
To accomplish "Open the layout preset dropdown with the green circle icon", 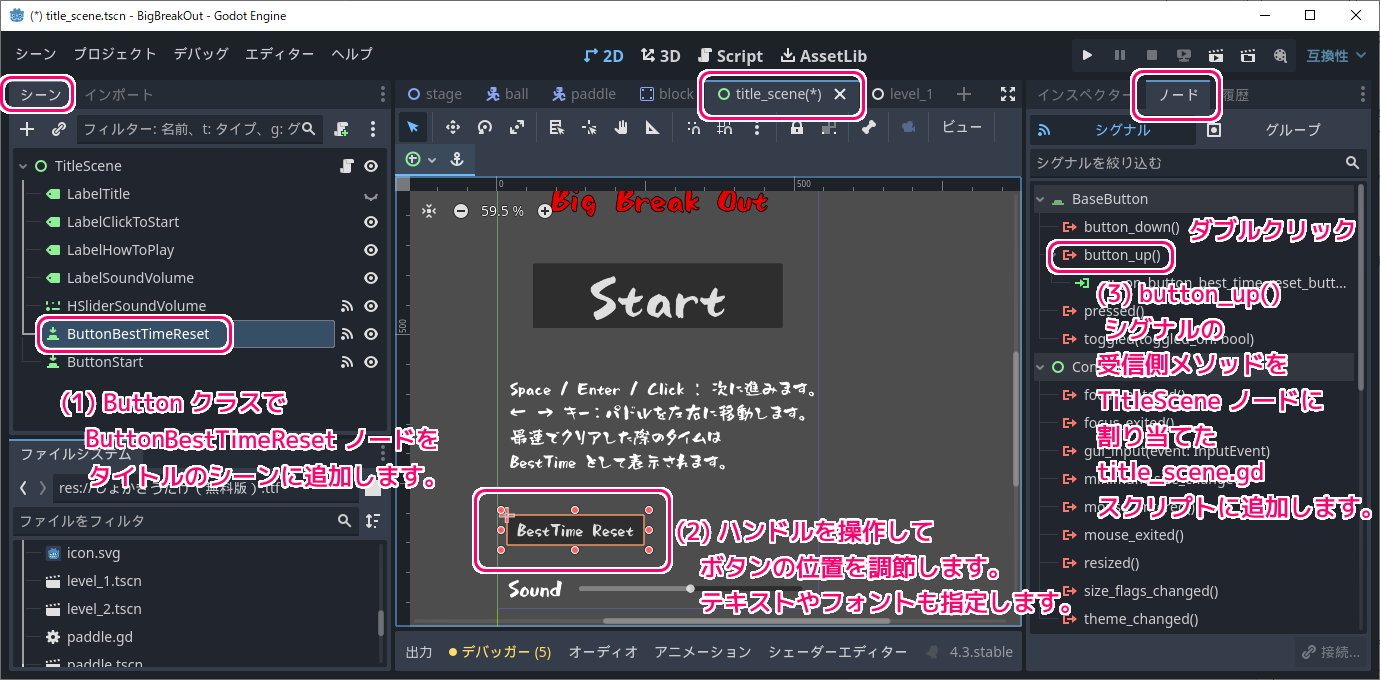I will [420, 159].
